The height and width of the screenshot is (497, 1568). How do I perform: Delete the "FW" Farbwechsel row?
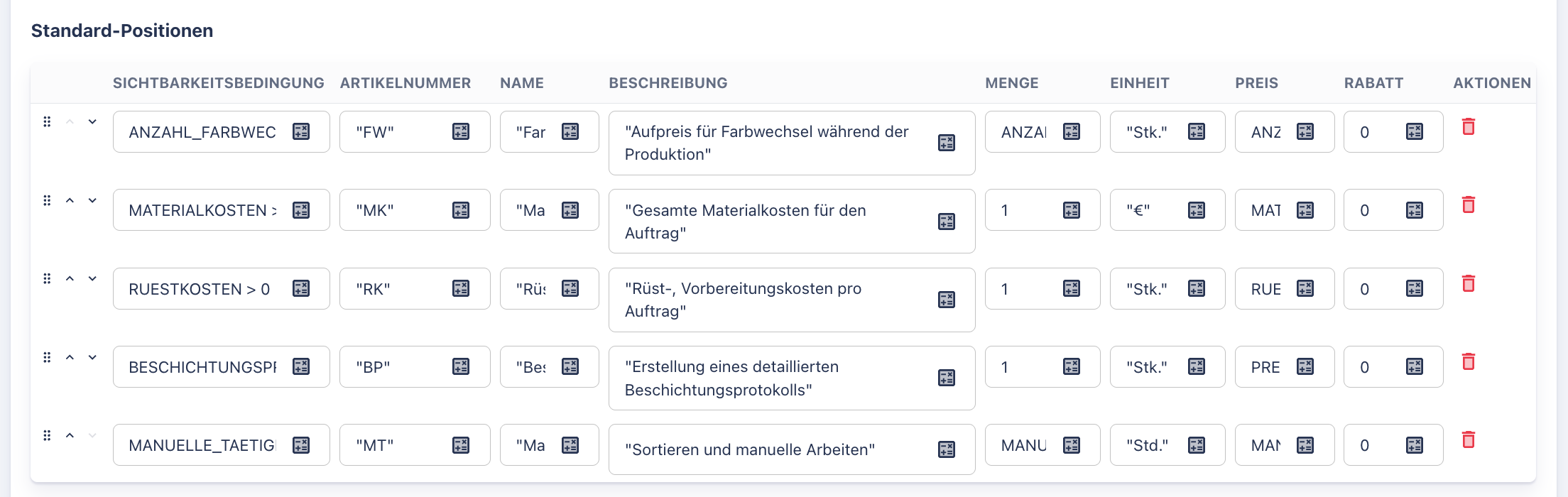click(1469, 127)
